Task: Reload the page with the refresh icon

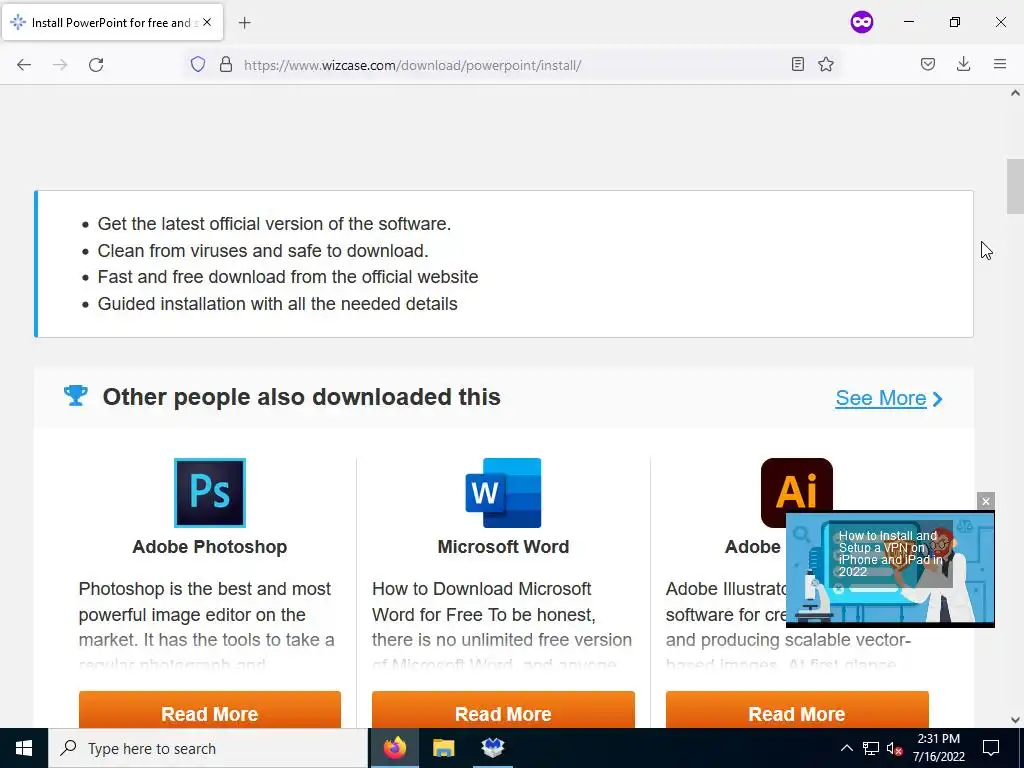Action: (x=96, y=65)
